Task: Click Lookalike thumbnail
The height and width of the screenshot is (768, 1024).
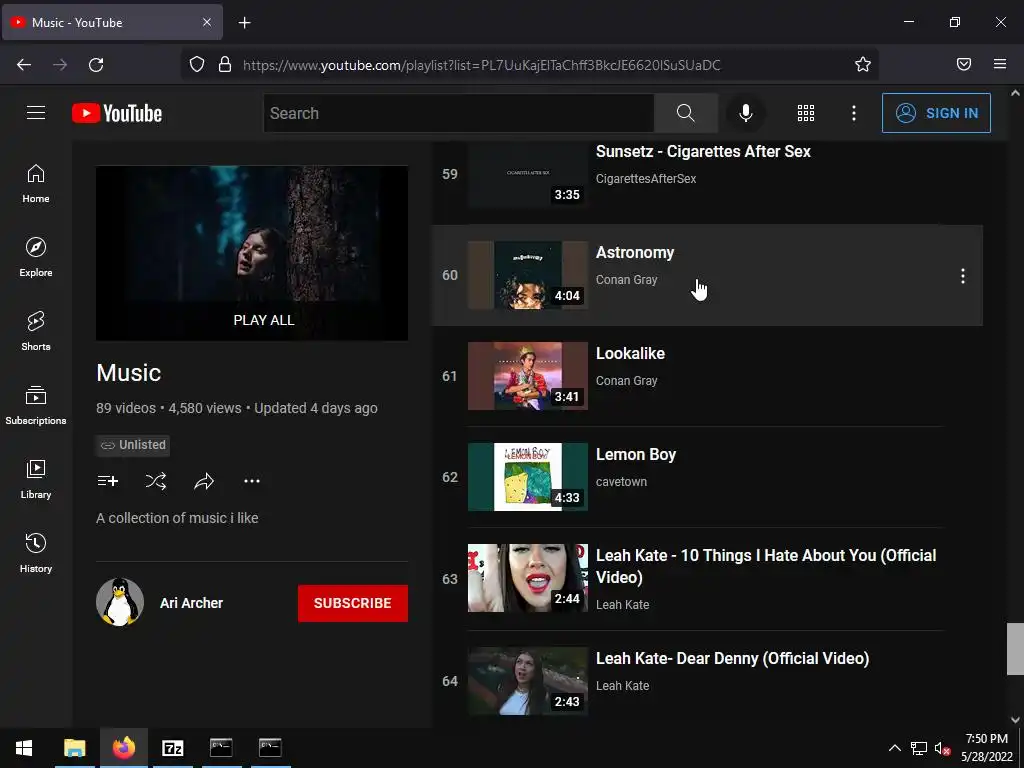Action: [528, 376]
